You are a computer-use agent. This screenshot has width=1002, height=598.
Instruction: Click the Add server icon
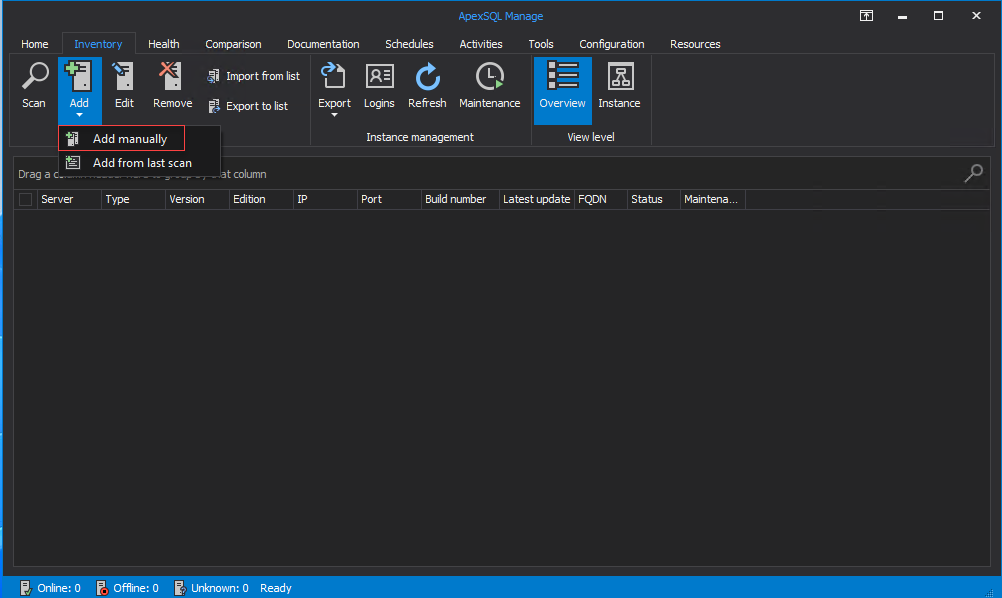pyautogui.click(x=79, y=77)
